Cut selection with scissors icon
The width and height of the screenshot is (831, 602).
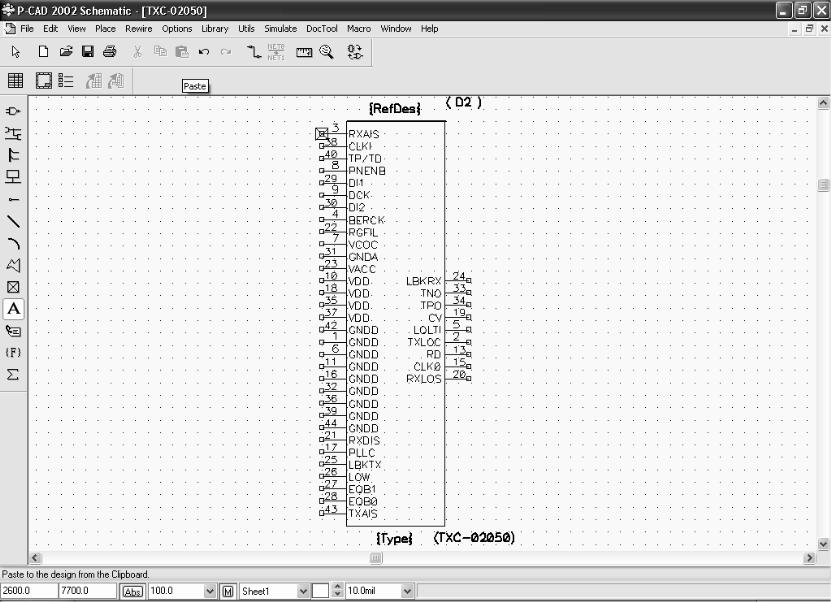pos(138,51)
